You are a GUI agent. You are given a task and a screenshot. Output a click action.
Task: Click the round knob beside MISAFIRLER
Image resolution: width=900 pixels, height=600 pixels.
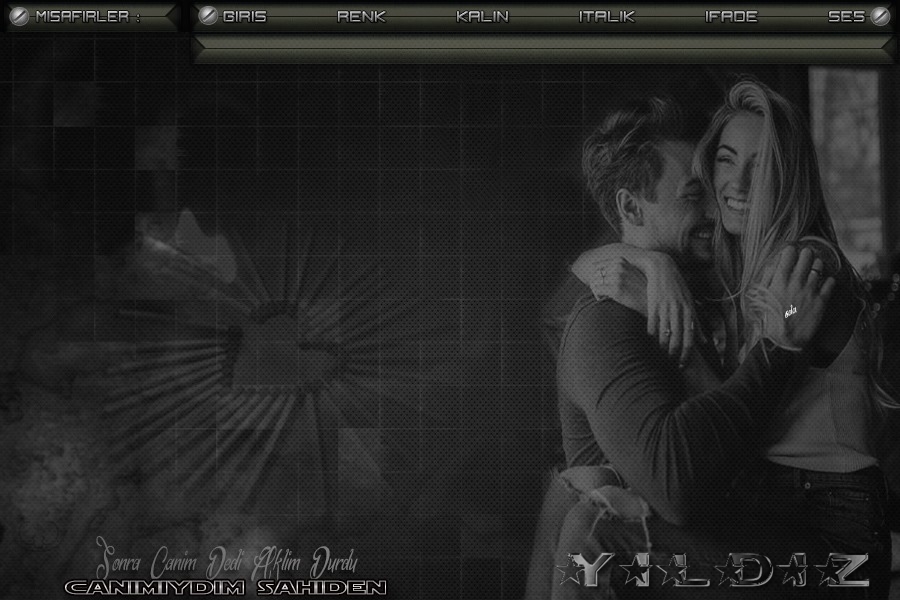pos(19,17)
